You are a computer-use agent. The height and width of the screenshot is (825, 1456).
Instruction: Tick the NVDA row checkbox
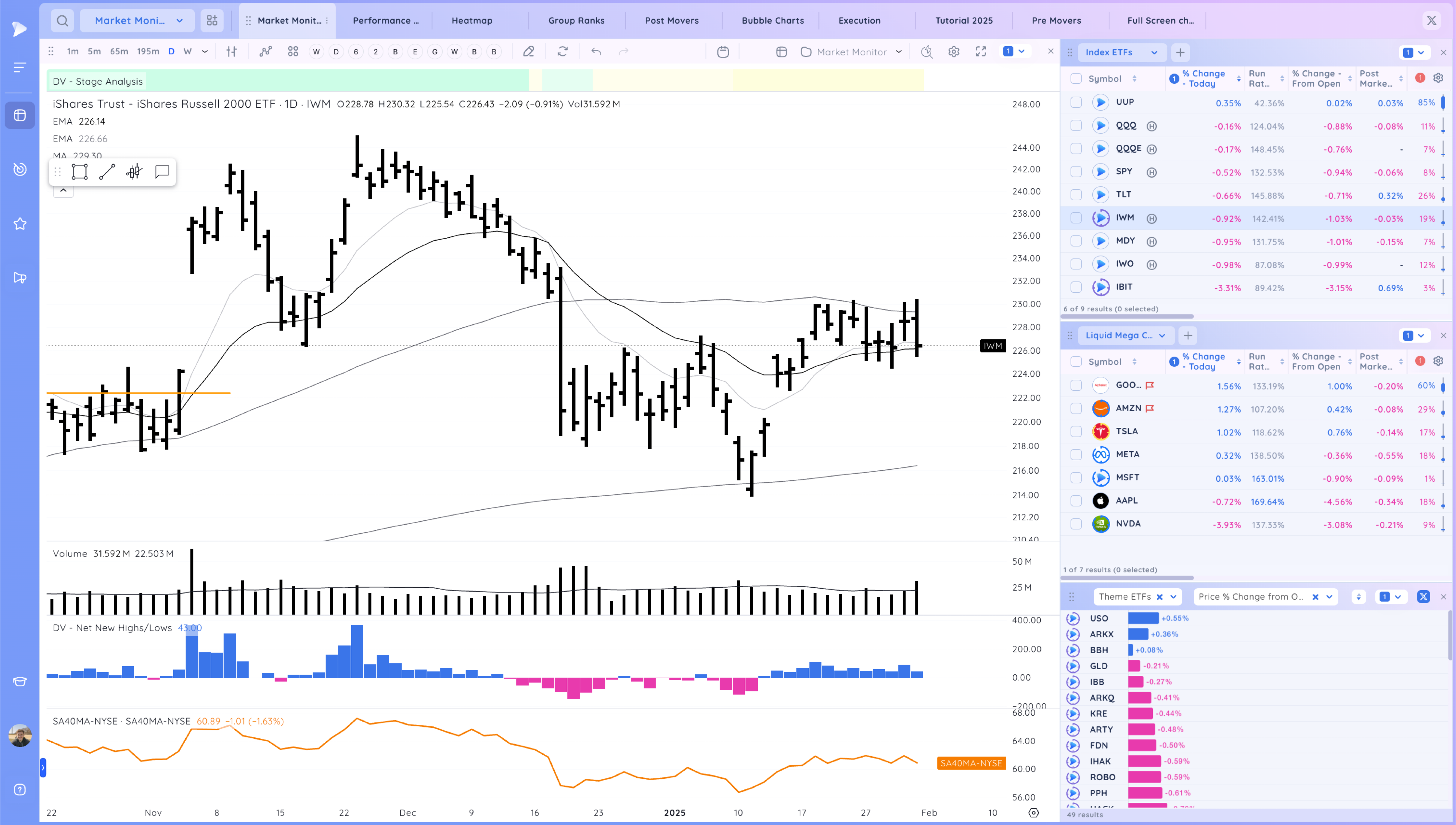coord(1076,524)
